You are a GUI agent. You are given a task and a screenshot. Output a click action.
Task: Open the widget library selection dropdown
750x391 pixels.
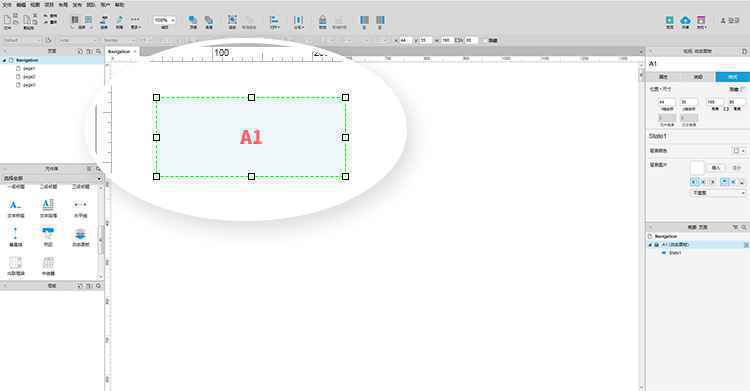click(x=52, y=179)
